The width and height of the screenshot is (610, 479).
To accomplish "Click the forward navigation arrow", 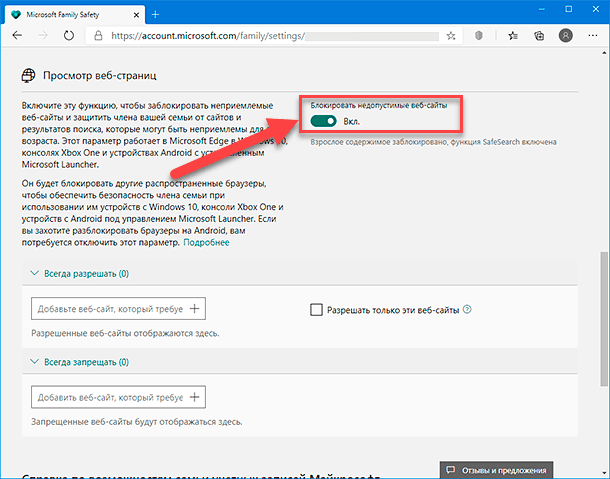I will [x=43, y=36].
